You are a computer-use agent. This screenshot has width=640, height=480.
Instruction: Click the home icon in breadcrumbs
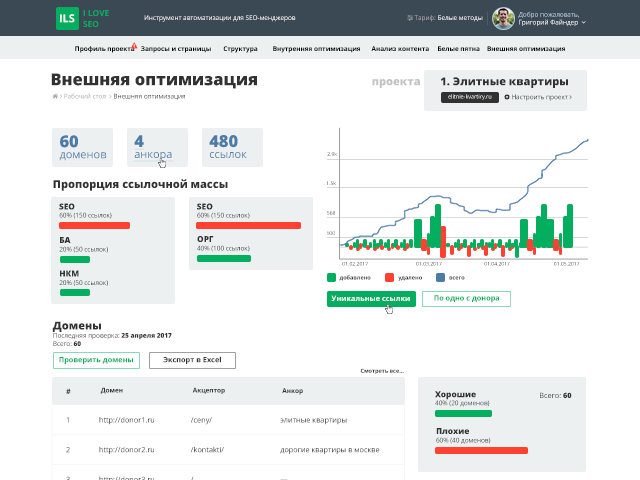[55, 96]
